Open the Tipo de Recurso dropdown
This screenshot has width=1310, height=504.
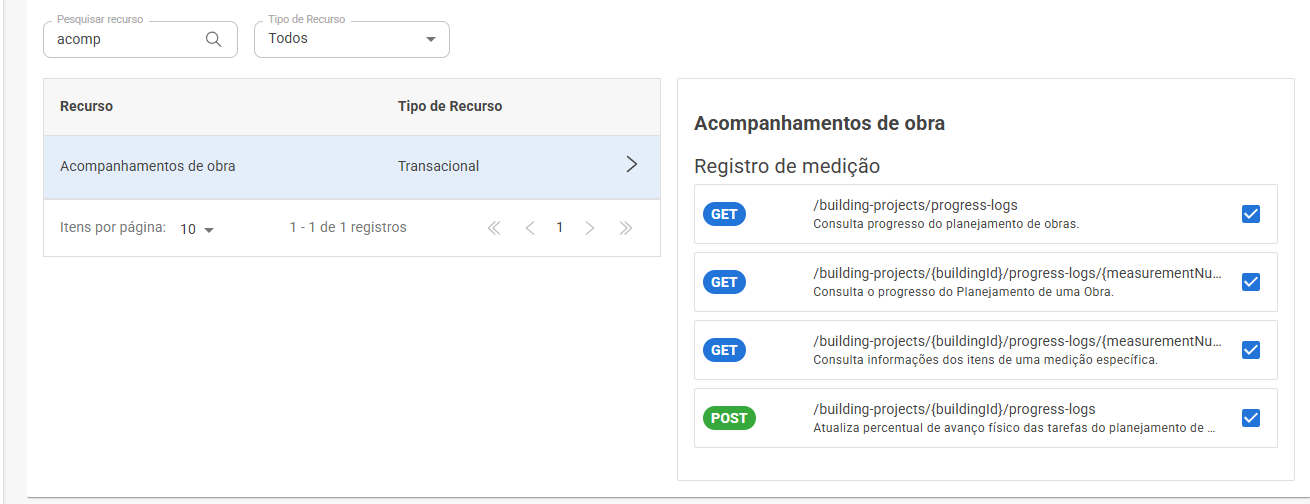pos(352,39)
